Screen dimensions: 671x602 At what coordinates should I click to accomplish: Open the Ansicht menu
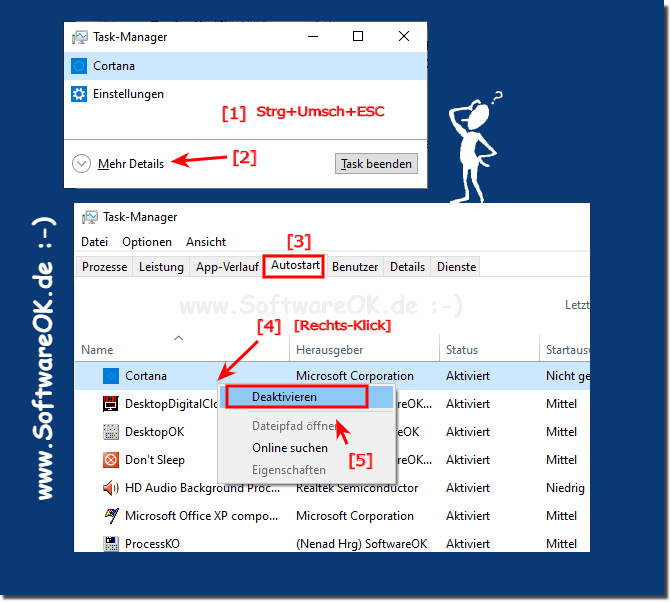click(206, 242)
